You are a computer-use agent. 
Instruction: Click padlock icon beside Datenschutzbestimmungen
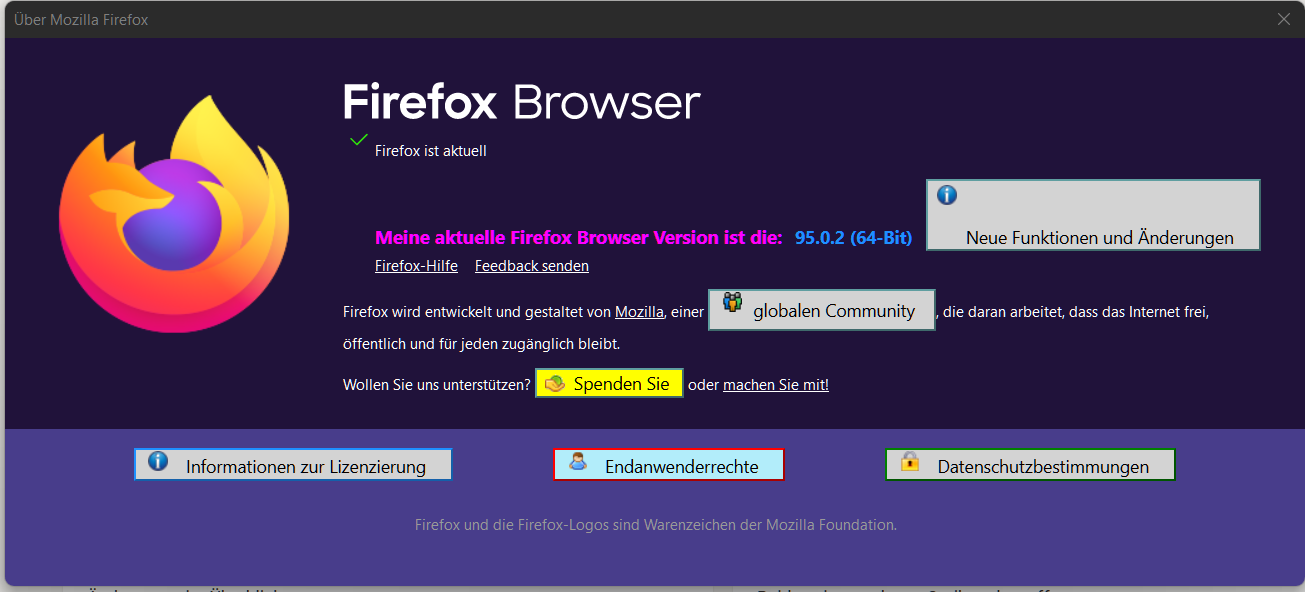coord(909,461)
